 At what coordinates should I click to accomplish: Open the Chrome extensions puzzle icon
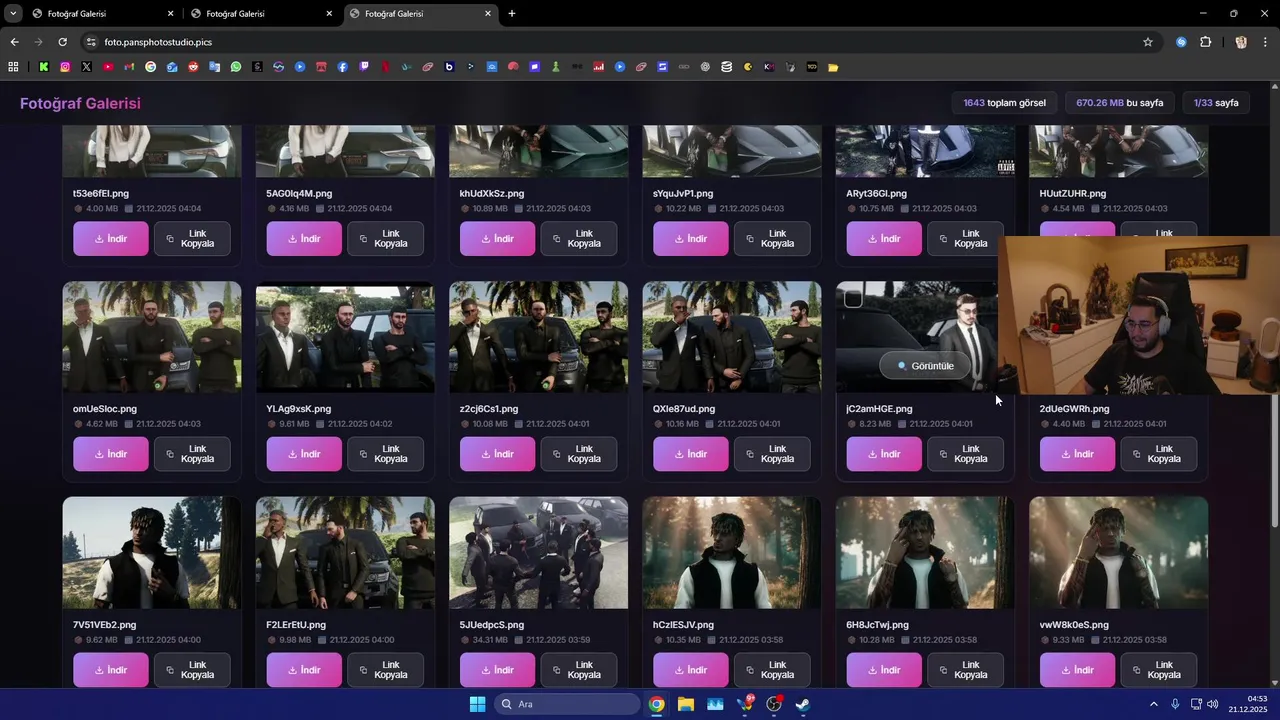1205,42
